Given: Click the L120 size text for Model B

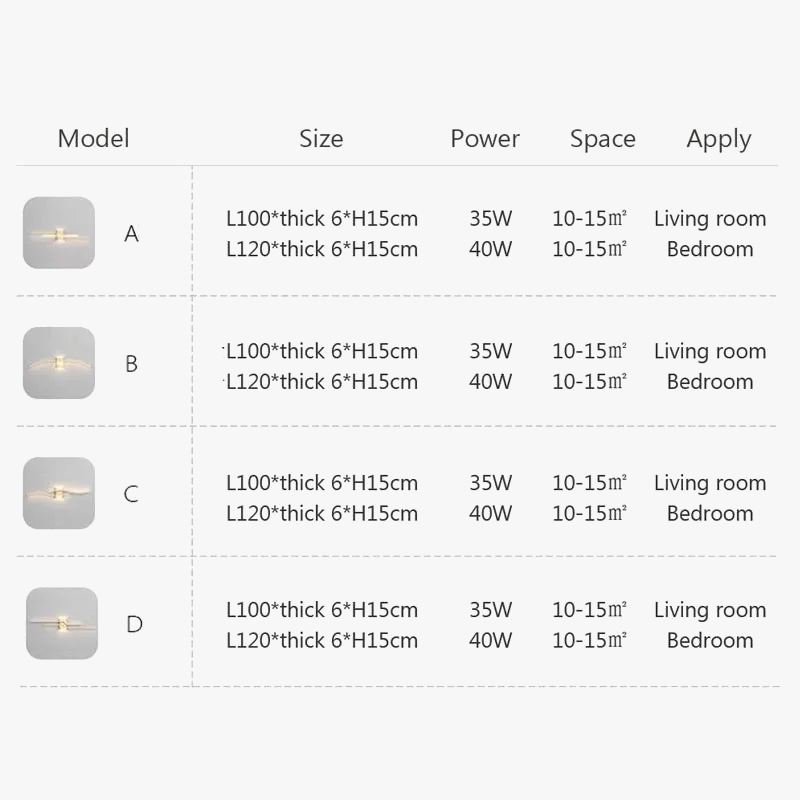Looking at the screenshot, I should tap(322, 381).
